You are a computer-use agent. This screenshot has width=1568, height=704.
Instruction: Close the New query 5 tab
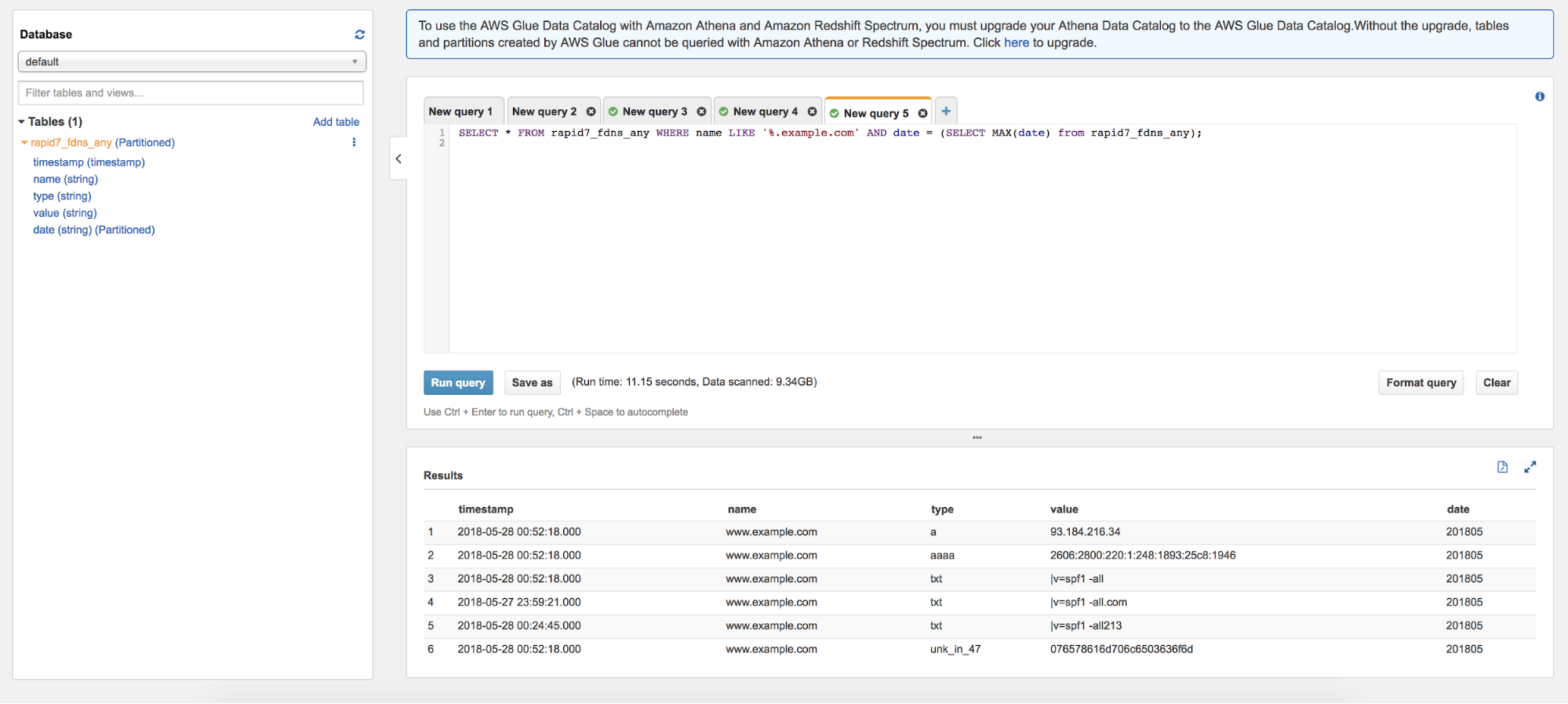[x=922, y=114]
